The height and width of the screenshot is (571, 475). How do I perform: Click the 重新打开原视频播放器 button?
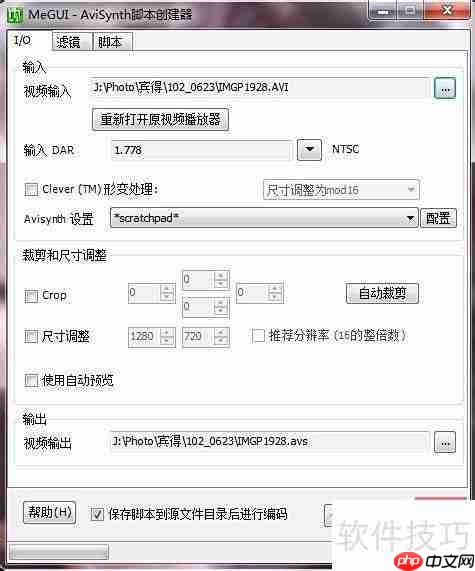coord(160,119)
